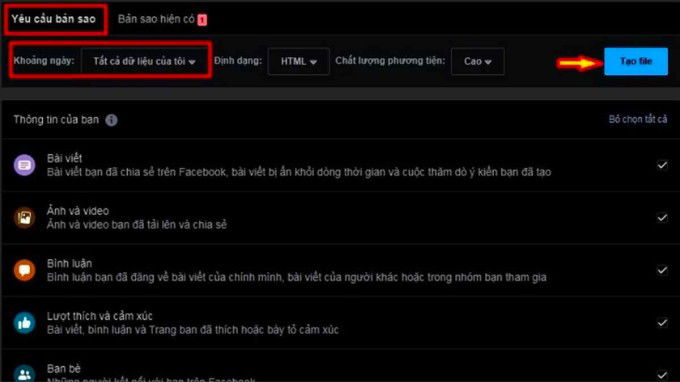Uncheck the Bình luận checkbox

click(x=662, y=270)
